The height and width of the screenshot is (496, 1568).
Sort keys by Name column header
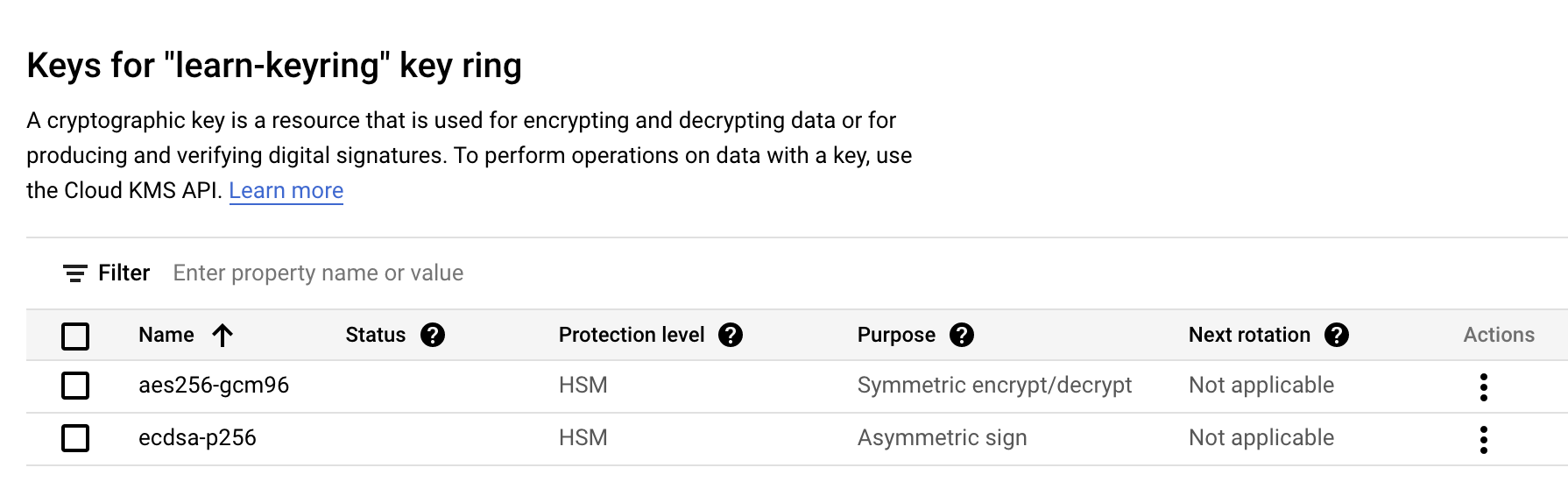pyautogui.click(x=166, y=335)
